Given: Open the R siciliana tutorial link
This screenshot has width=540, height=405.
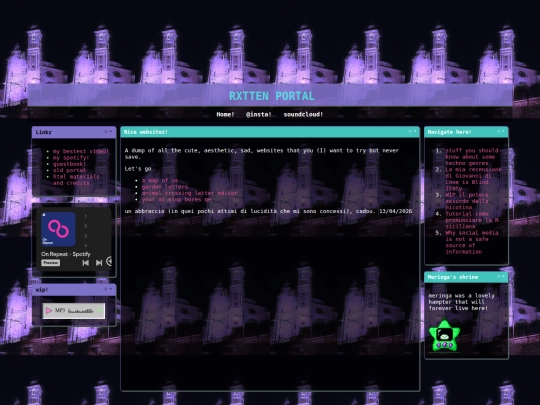Looking at the screenshot, I should (x=472, y=220).
